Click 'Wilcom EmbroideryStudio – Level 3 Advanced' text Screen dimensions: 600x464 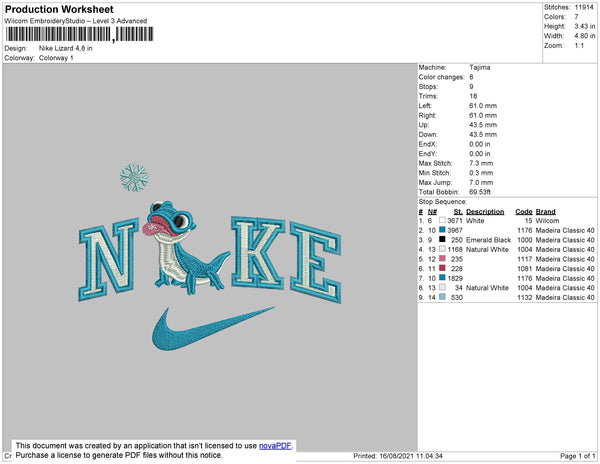[x=76, y=21]
